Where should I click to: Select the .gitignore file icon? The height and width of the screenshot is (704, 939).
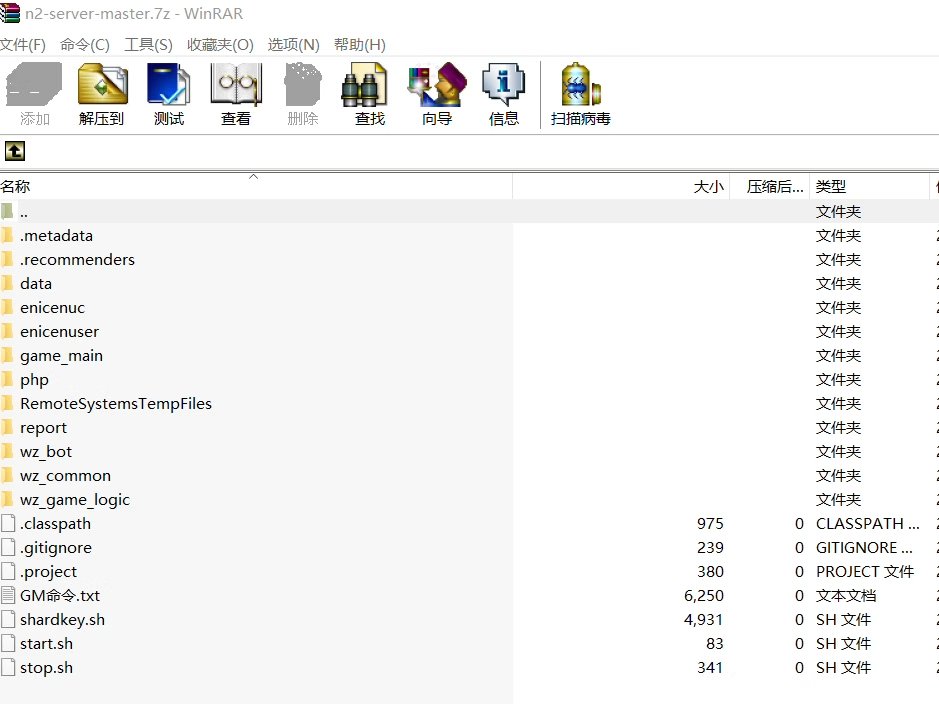click(x=8, y=547)
